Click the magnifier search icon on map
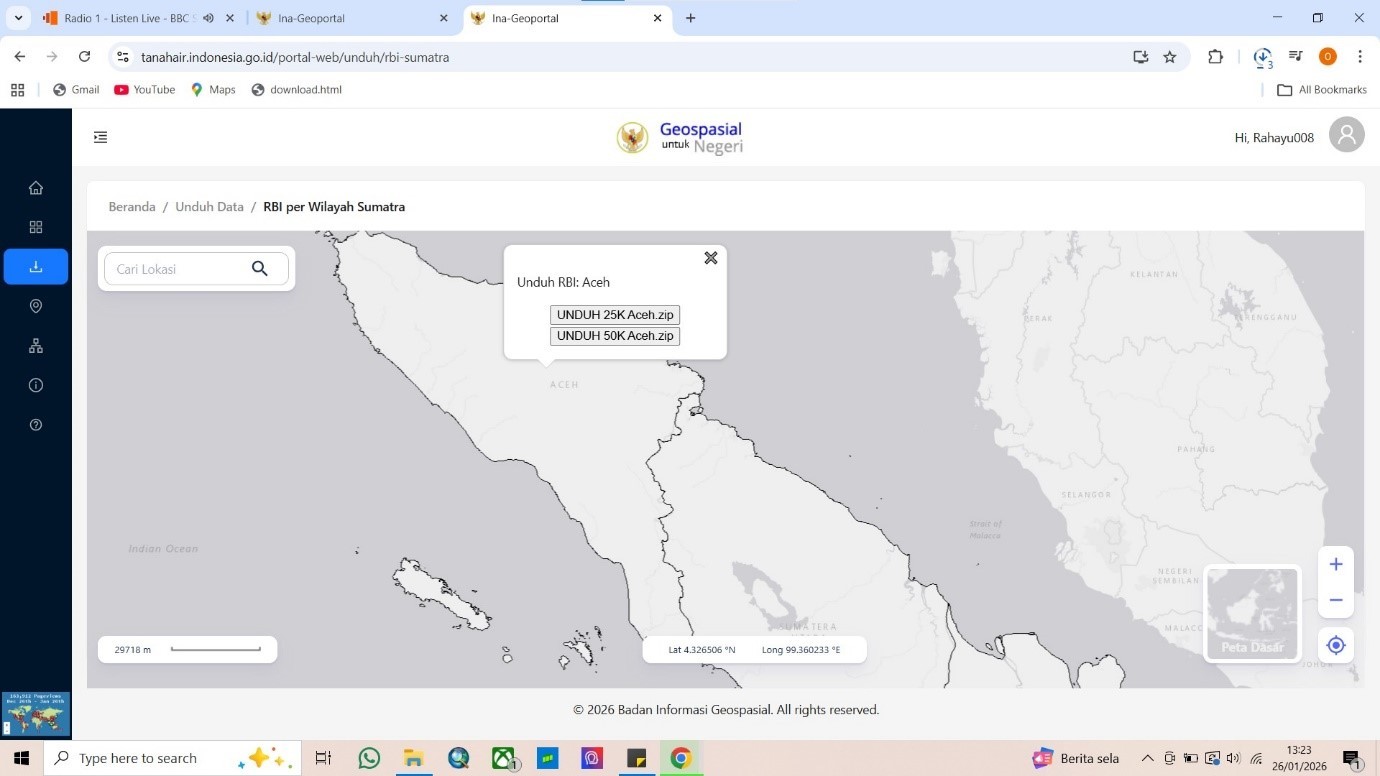The image size is (1380, 776). pos(260,269)
